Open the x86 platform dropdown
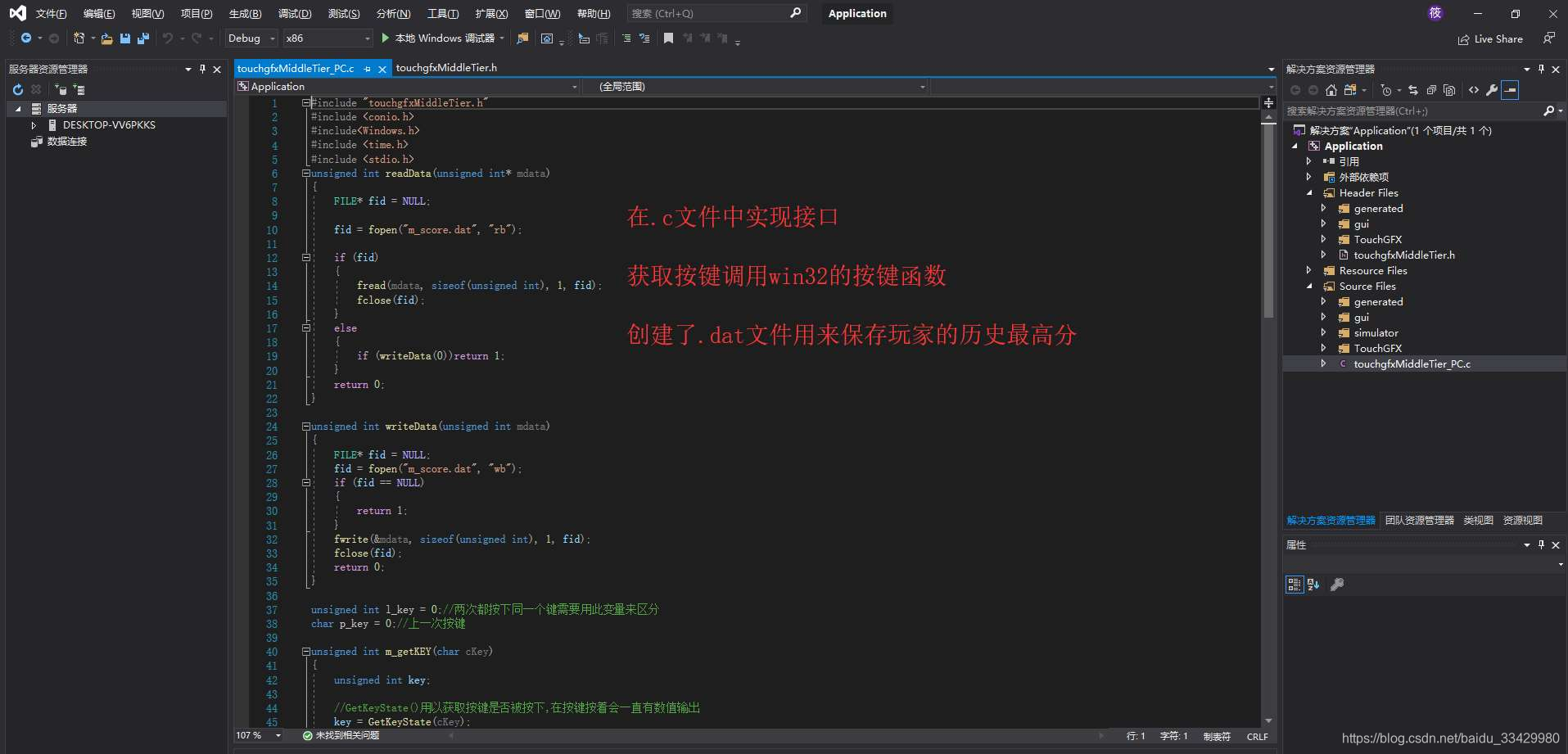1568x754 pixels. pos(328,38)
